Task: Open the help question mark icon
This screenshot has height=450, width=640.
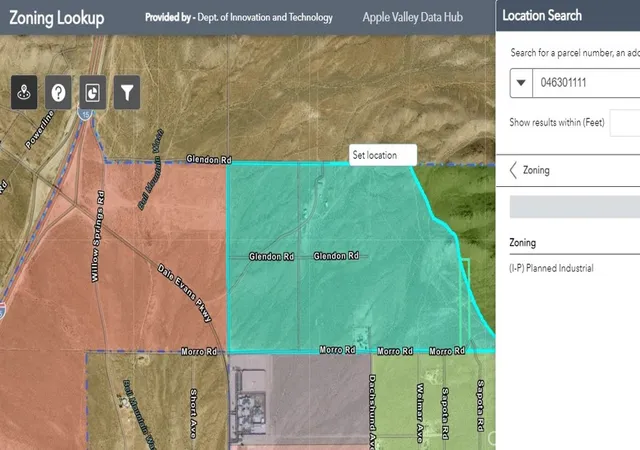Action: [58, 92]
